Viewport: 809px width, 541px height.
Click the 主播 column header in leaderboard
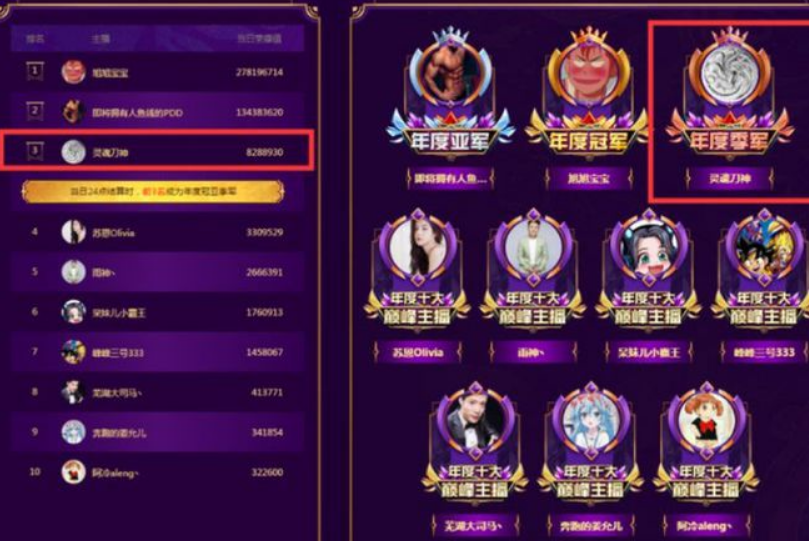coord(101,38)
